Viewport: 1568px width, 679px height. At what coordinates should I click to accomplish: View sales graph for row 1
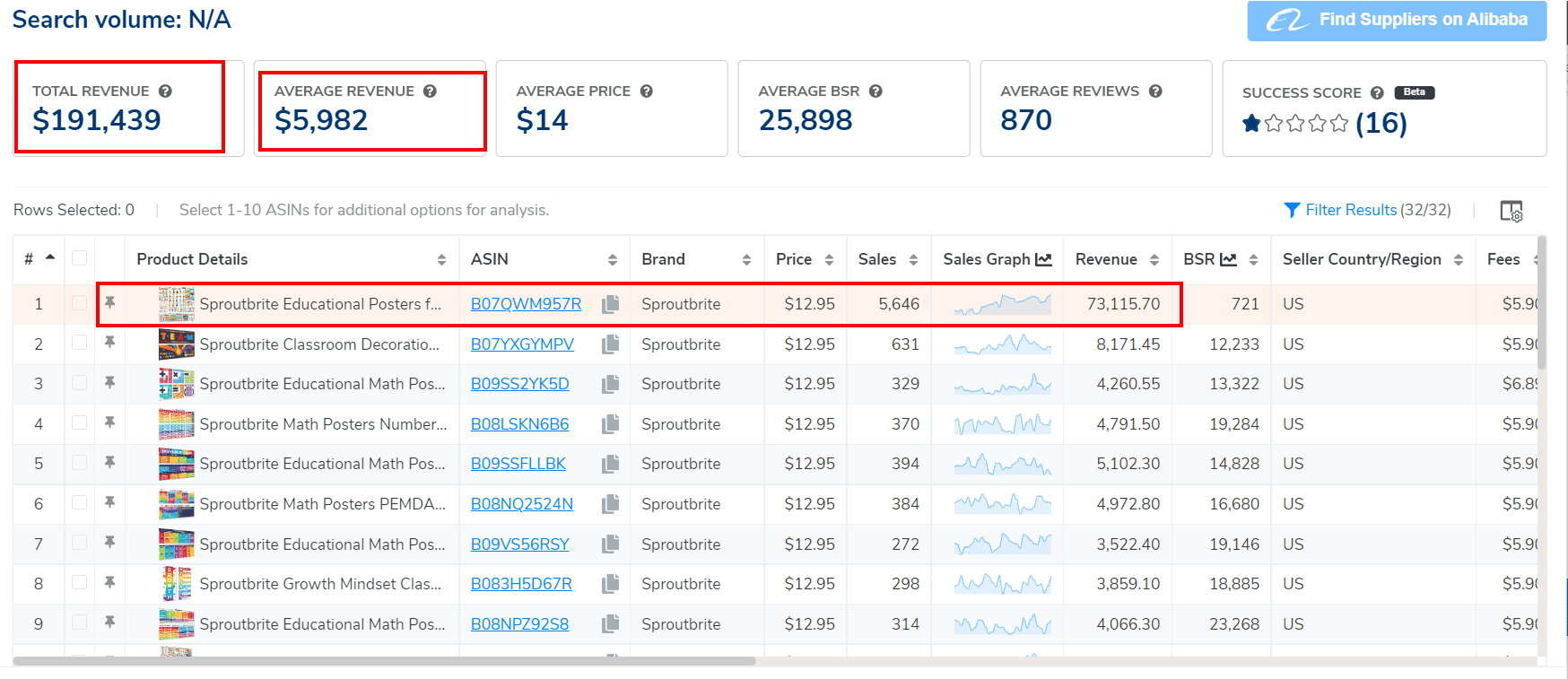pyautogui.click(x=1002, y=304)
